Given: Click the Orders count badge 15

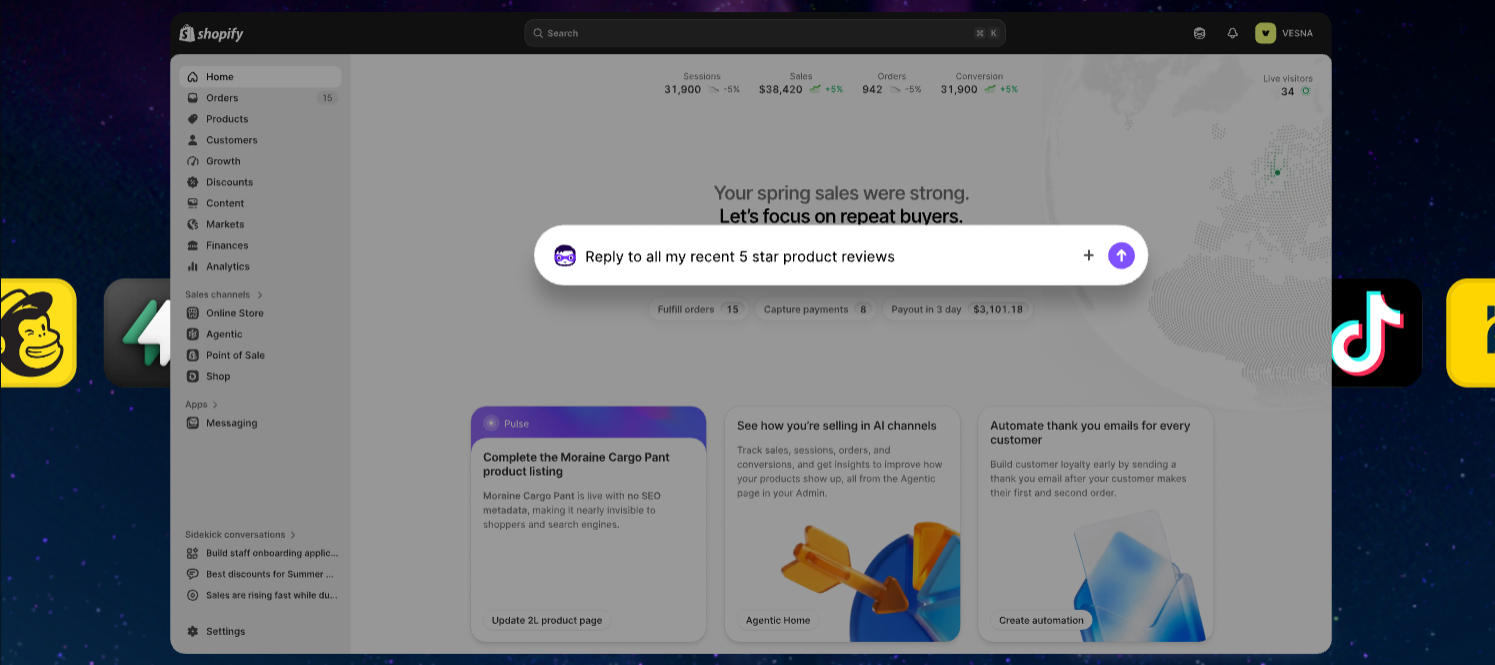Looking at the screenshot, I should [327, 98].
